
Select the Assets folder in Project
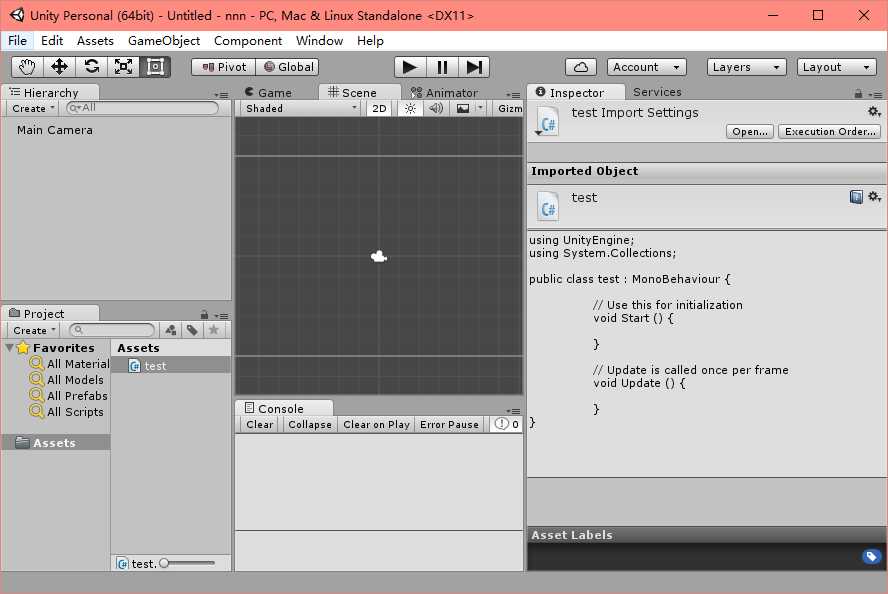click(x=56, y=443)
